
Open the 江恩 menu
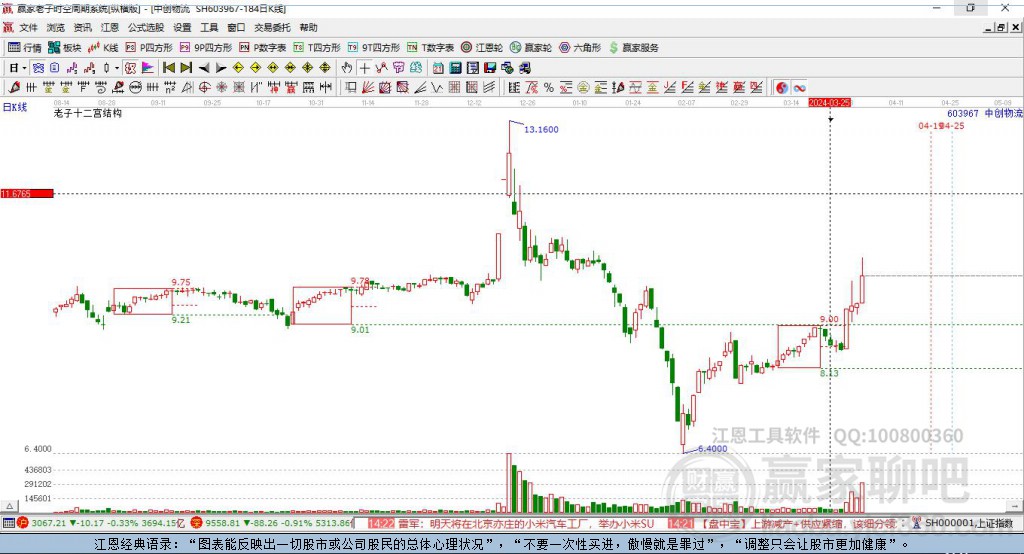[x=110, y=27]
